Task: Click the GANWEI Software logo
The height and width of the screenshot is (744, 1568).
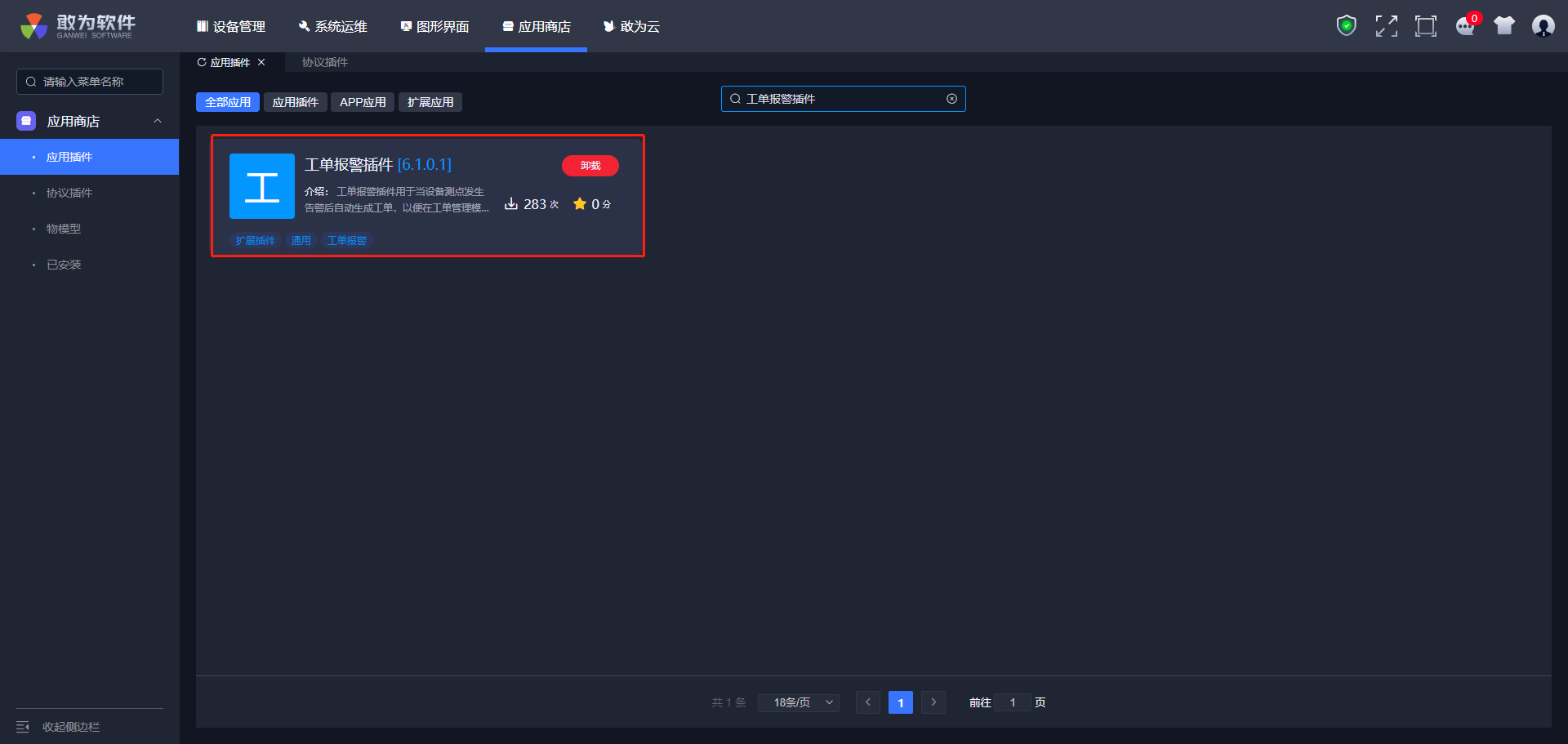Action: (78, 26)
